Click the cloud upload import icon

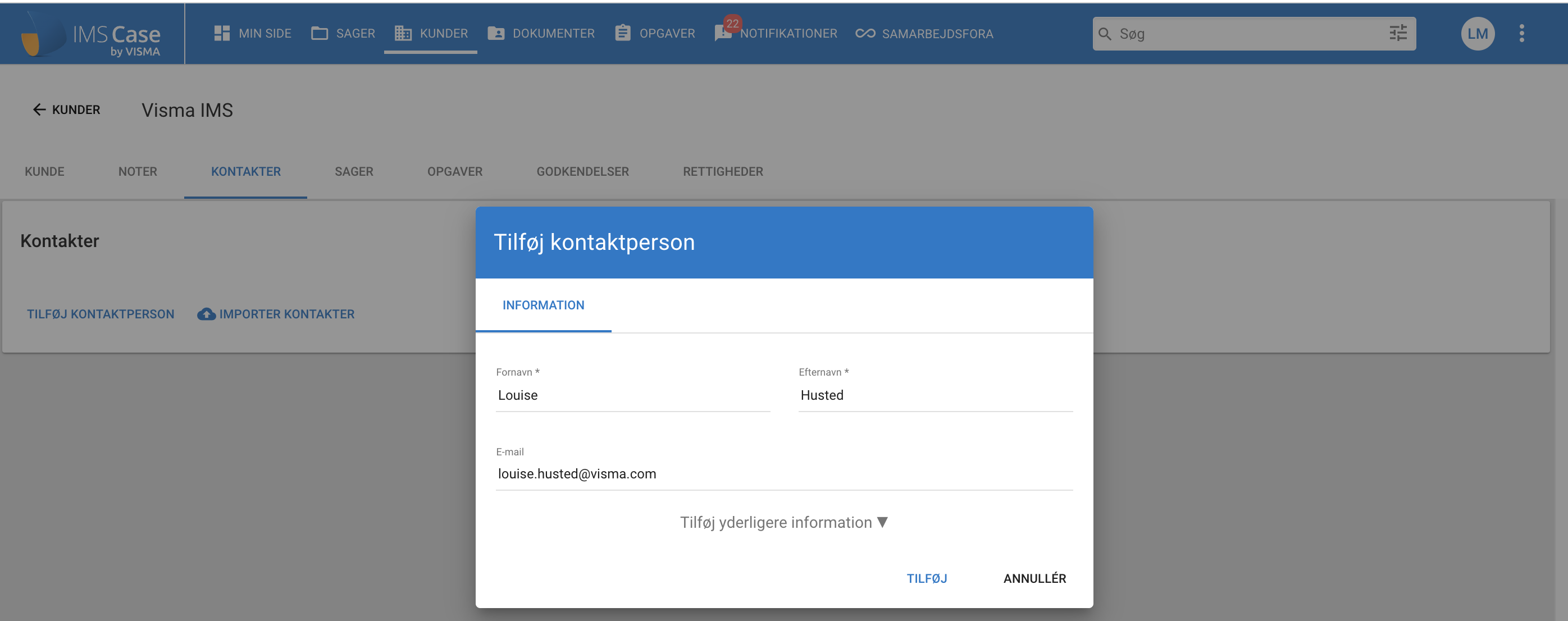206,314
